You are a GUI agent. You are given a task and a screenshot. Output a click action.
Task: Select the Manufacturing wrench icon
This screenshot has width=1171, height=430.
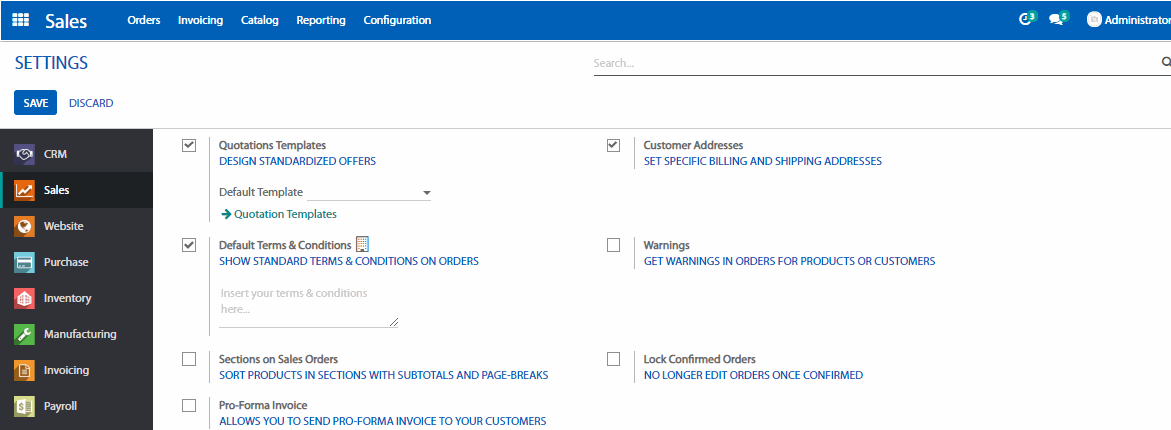click(25, 334)
